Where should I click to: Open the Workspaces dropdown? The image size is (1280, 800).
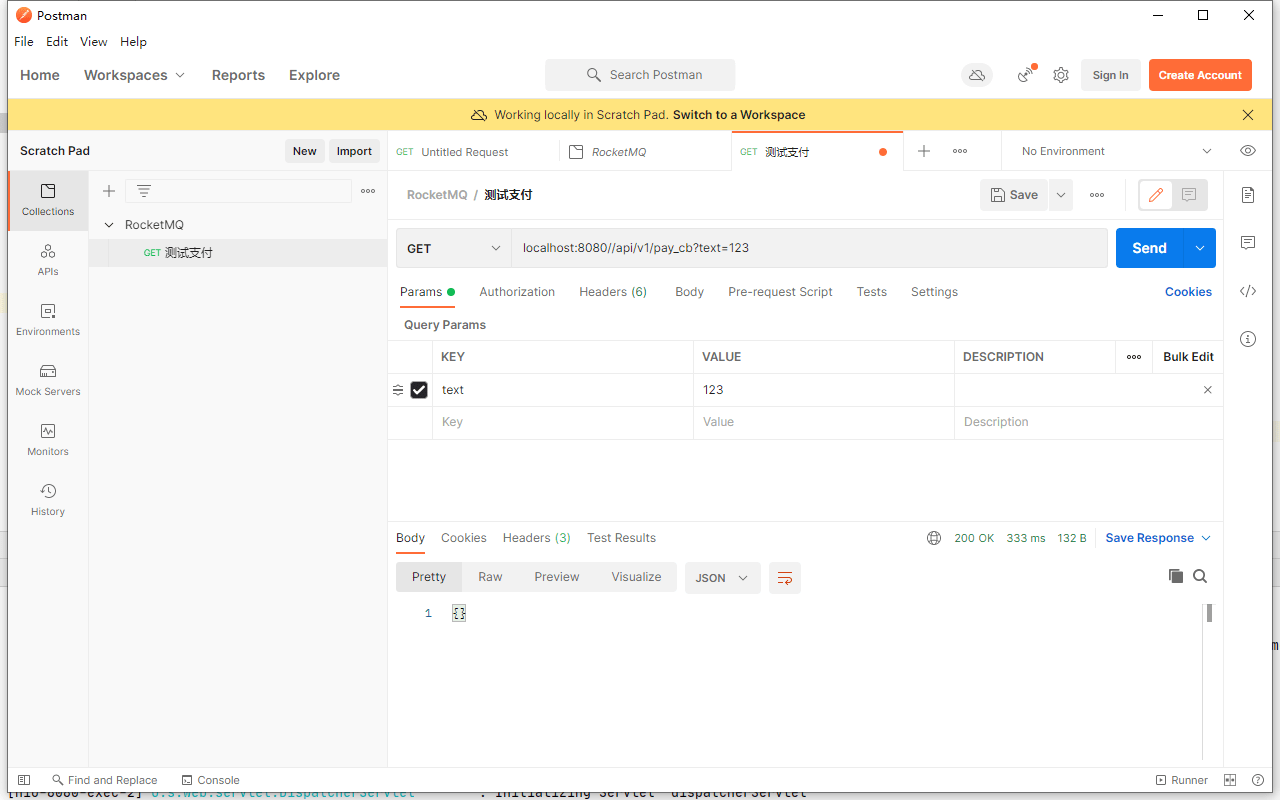(x=135, y=75)
